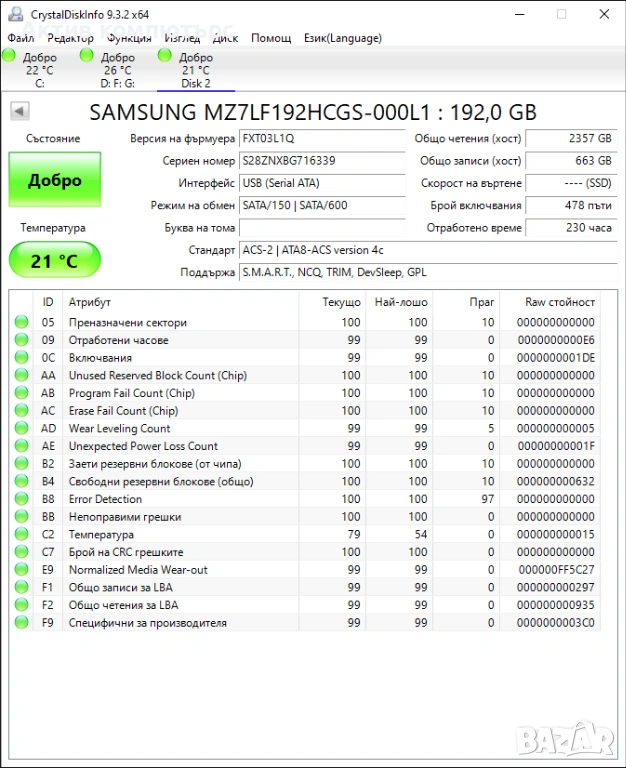The height and width of the screenshot is (768, 626).
Task: Click the green Добро health status button
Action: tap(55, 181)
